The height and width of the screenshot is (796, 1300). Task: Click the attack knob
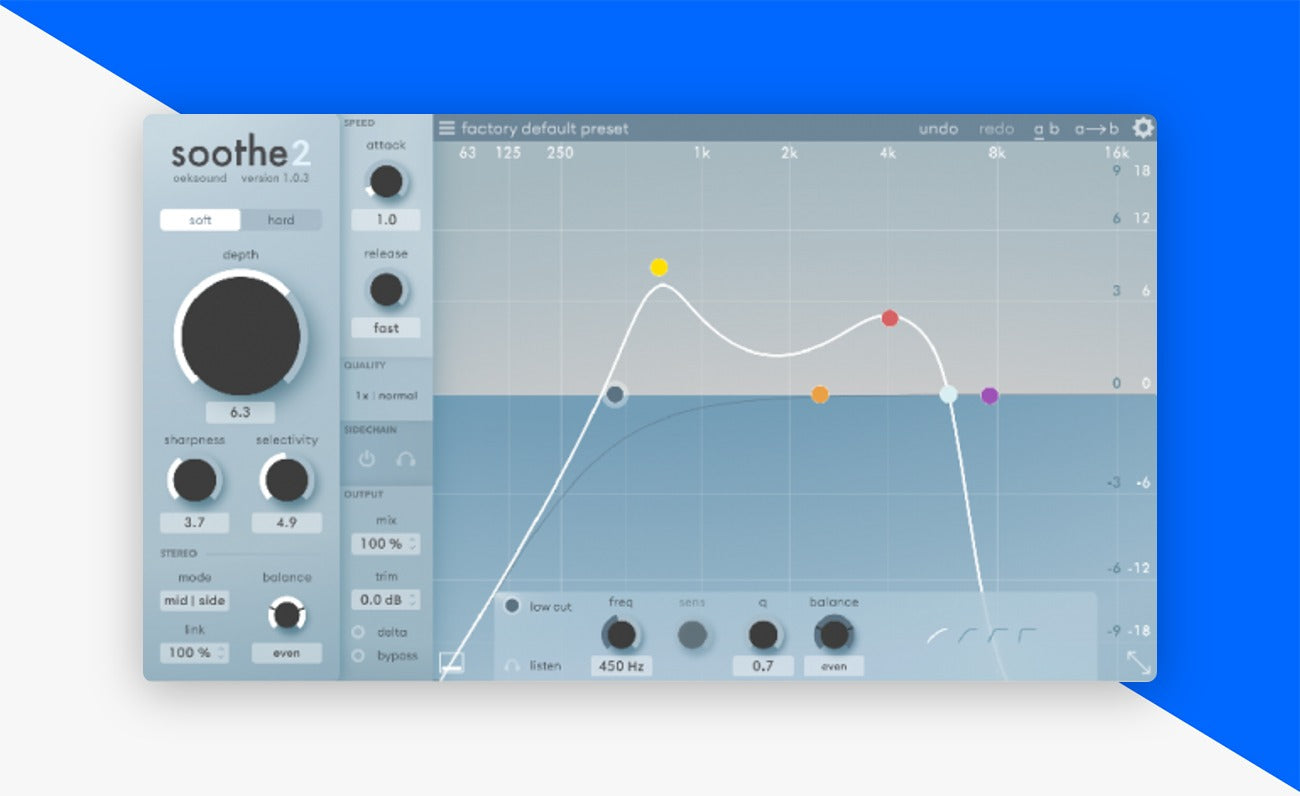click(x=386, y=181)
